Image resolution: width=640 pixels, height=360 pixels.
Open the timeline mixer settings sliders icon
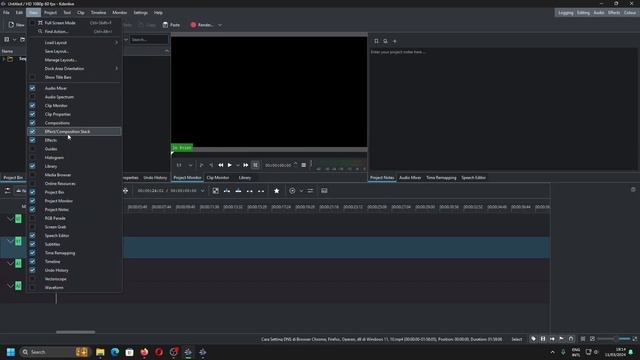click(310, 191)
